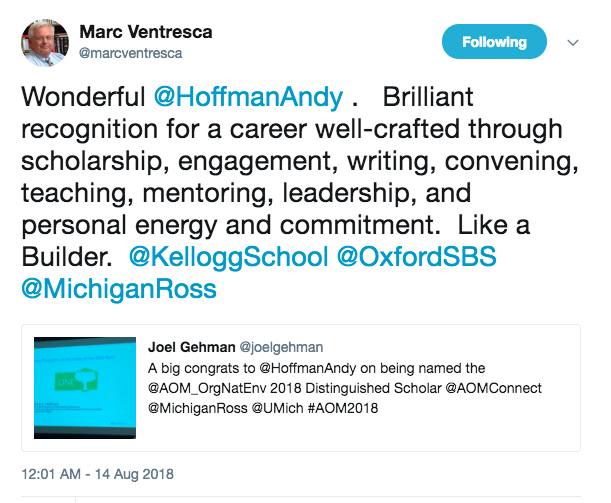
Task: Click the 12:01 AM - 14 Aug 2018 timestamp
Action: (97, 474)
